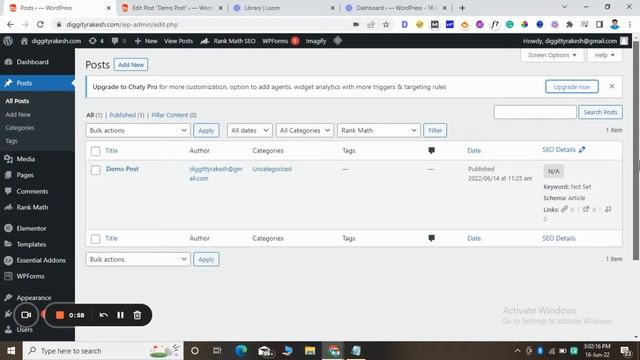Open WPForms in the admin bar
This screenshot has width=640, height=360.
click(280, 41)
